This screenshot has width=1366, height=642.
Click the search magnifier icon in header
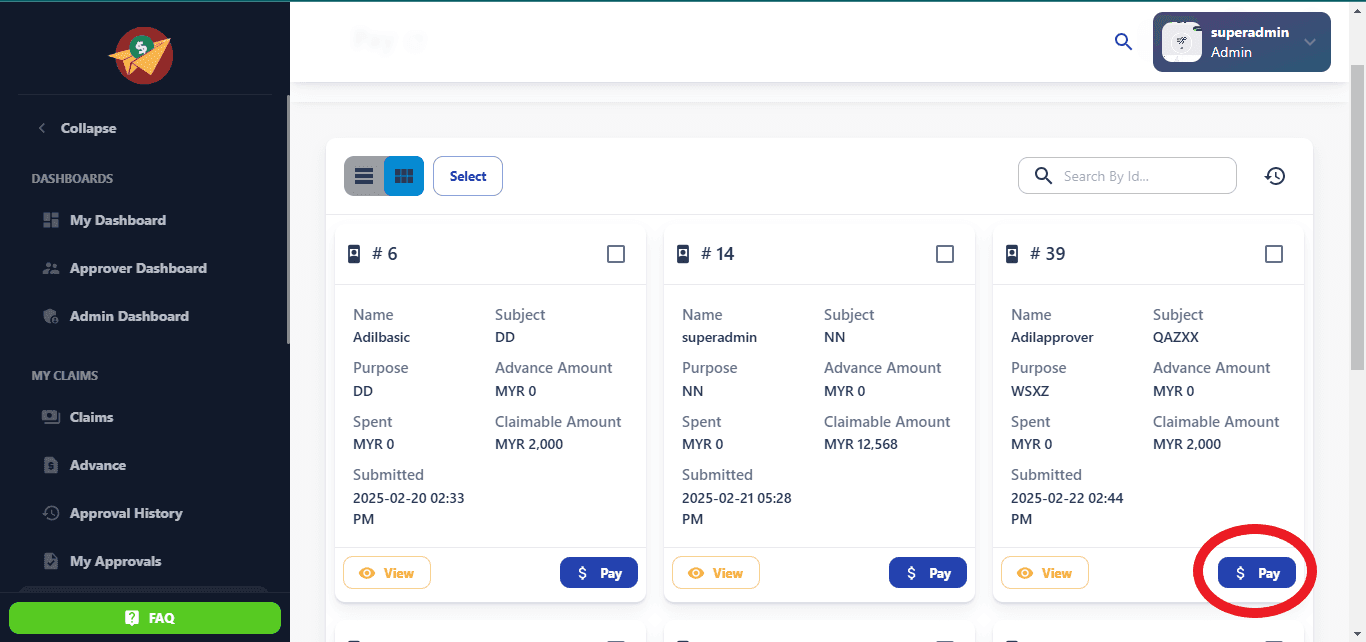[1123, 41]
